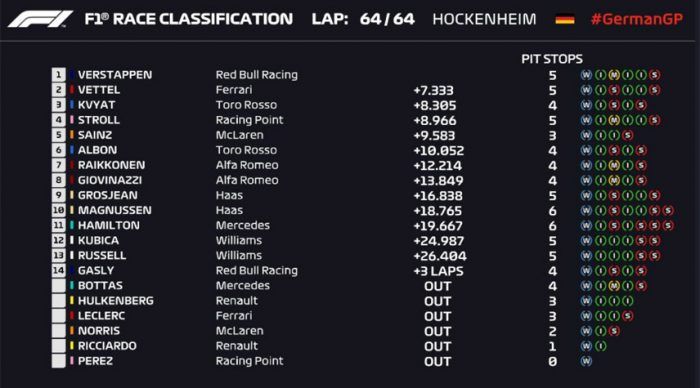Viewport: 700px width, 388px height.
Task: Click Leclerc's soft tyre icon
Action: click(x=627, y=316)
